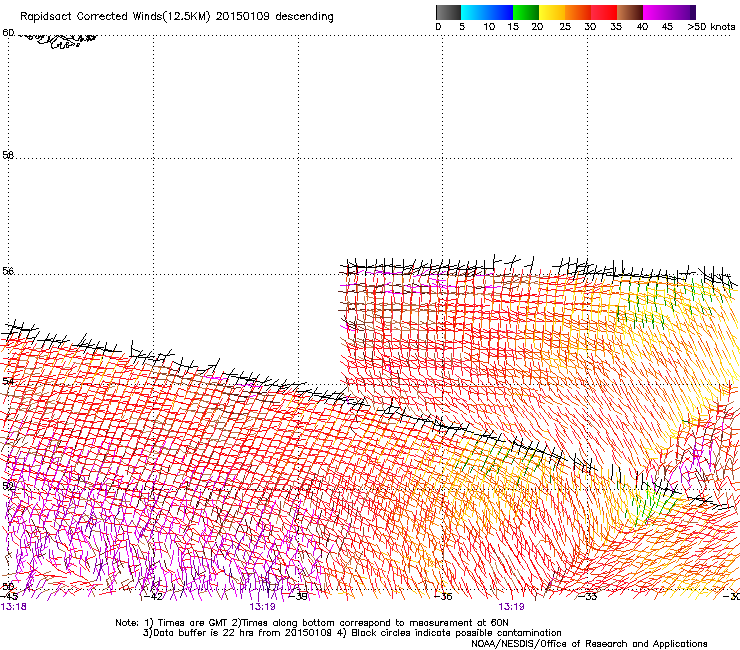This screenshot has height=650, width=740.
Task: Select the cyan 5-10 knots legend color
Action: point(474,12)
